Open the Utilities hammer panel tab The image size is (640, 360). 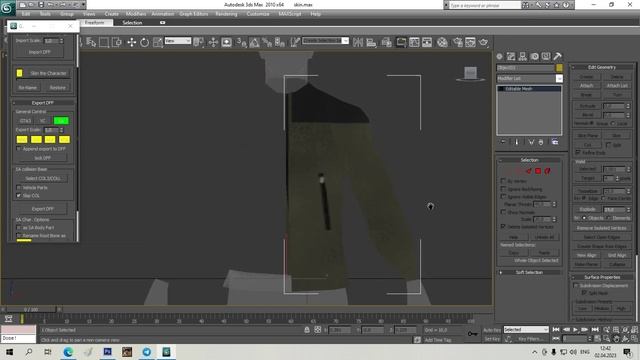[x=558, y=56]
